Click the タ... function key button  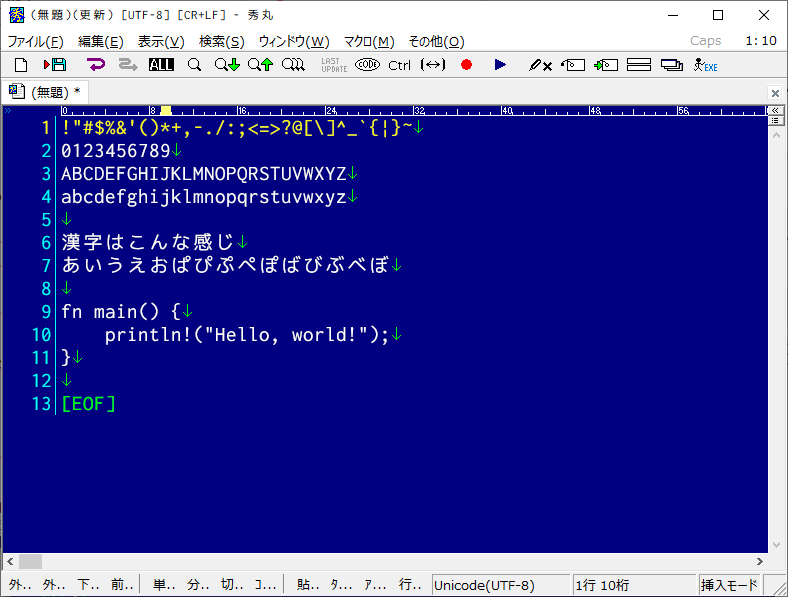(x=341, y=584)
